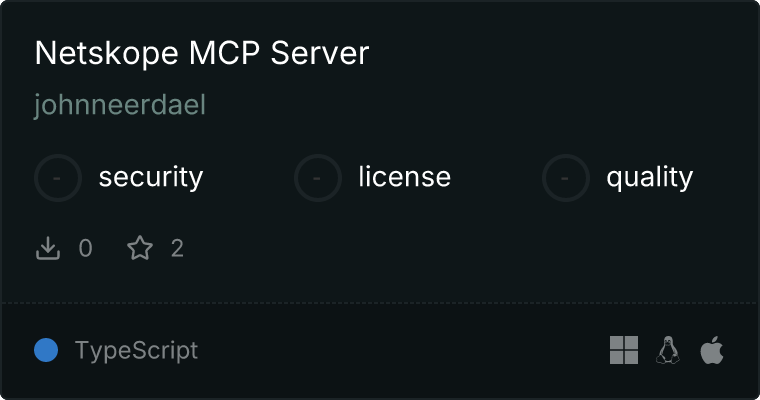Click the dash inside the license circle
The image size is (760, 400).
[317, 178]
